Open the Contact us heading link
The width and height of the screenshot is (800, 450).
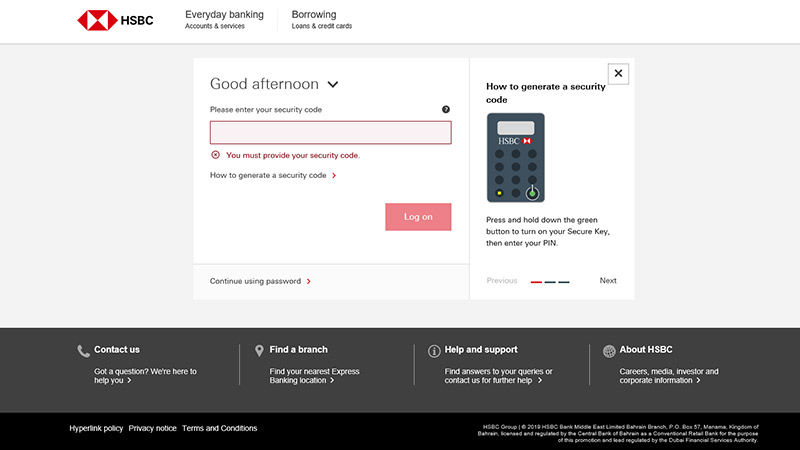[x=117, y=349]
